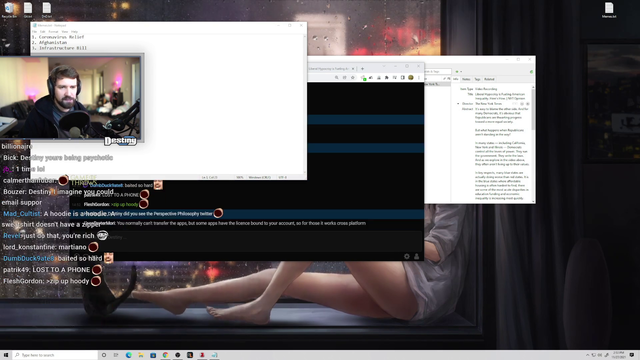Open the File menu in Notepad
Viewport: 640px width, 360px height.
coord(34,31)
